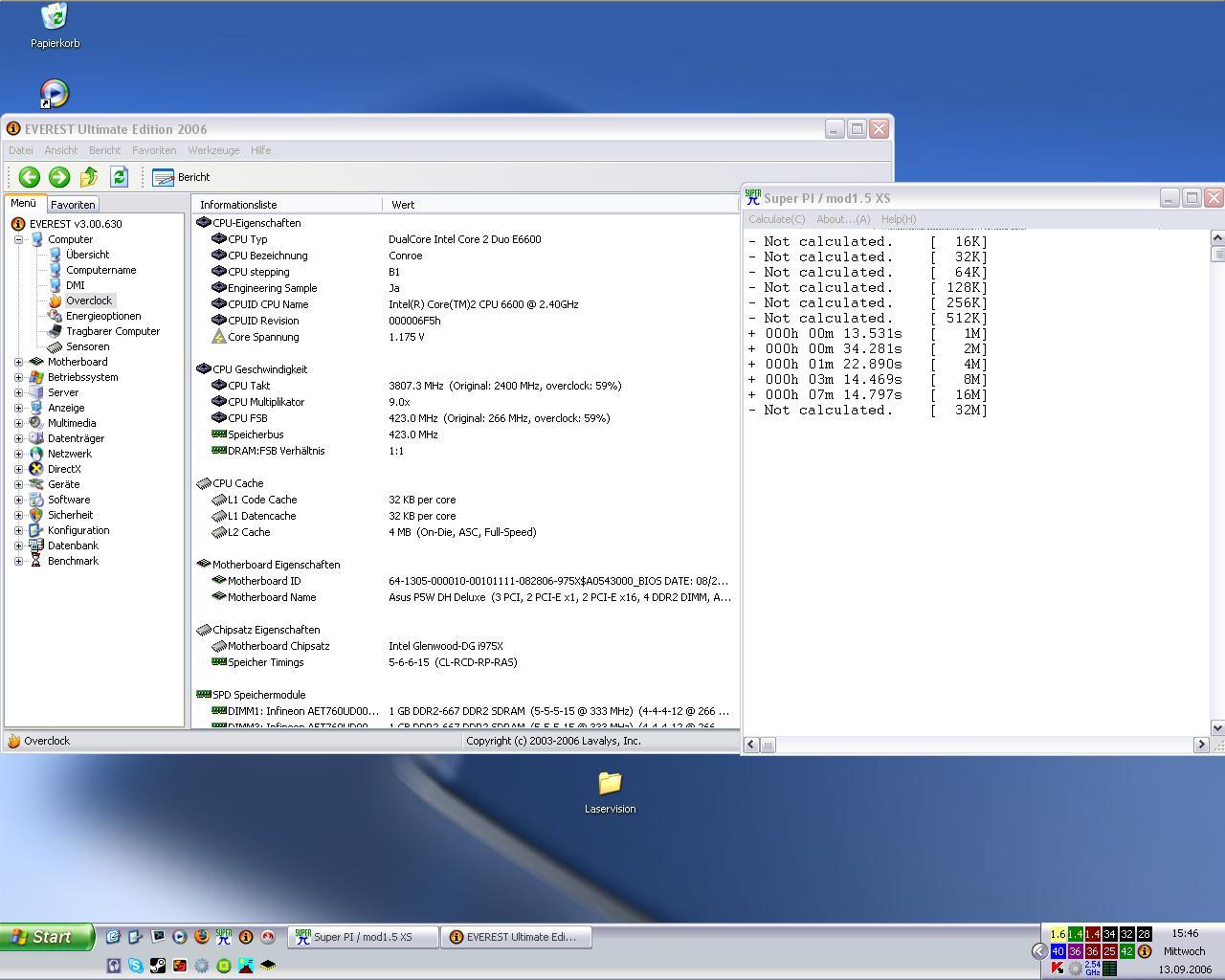Select DMI tree item
The width and height of the screenshot is (1225, 980).
point(75,285)
